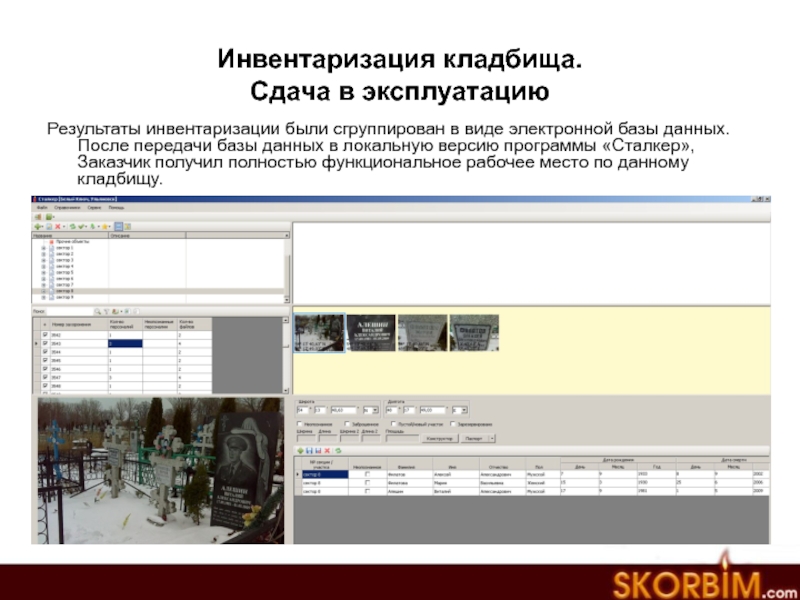Click the green refresh arrows icon in tree toolbar
Viewport: 800px width, 600px height.
point(72,227)
